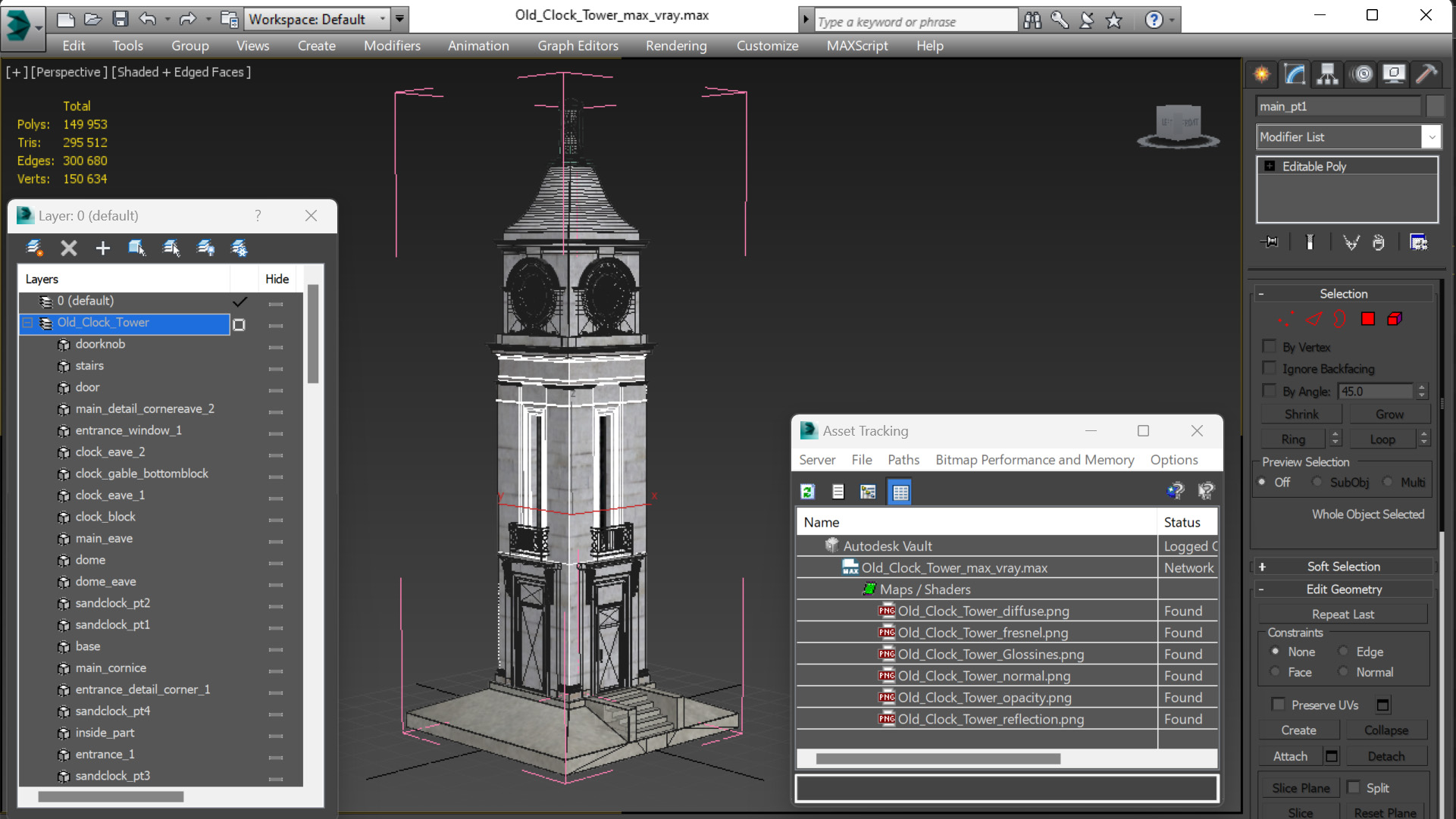Add new layer with plus icon
1456x819 pixels.
(102, 248)
